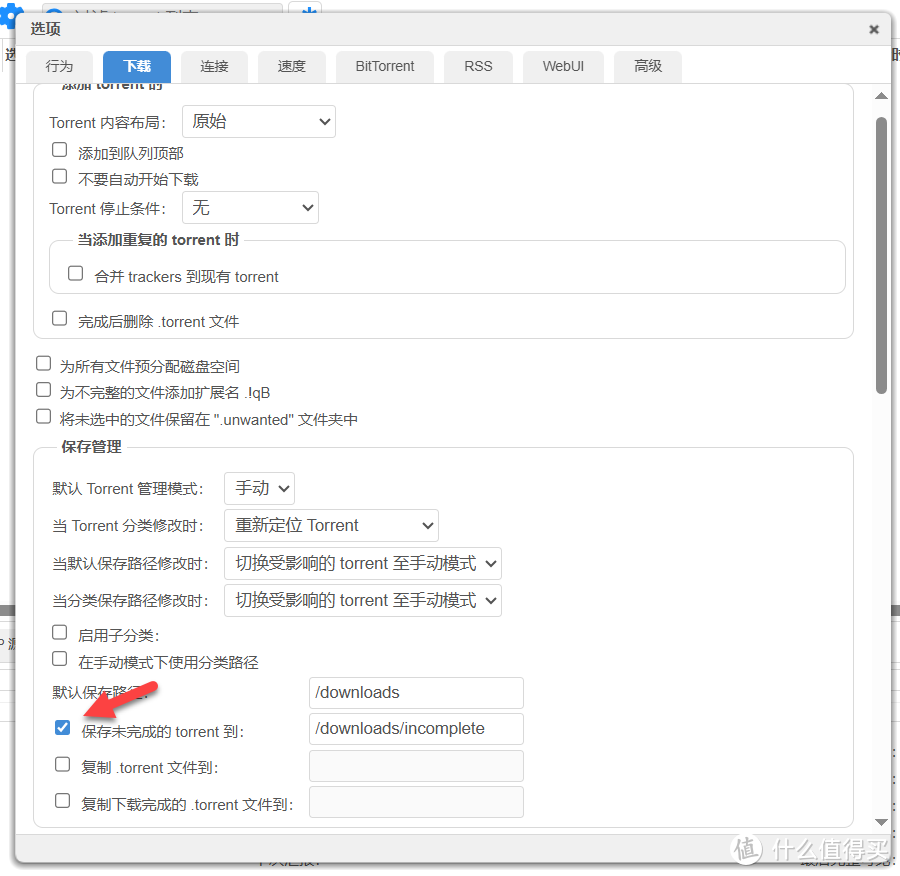The image size is (900, 876).
Task: Open 默认 Torrent 管理模式 dropdown
Action: click(x=259, y=489)
